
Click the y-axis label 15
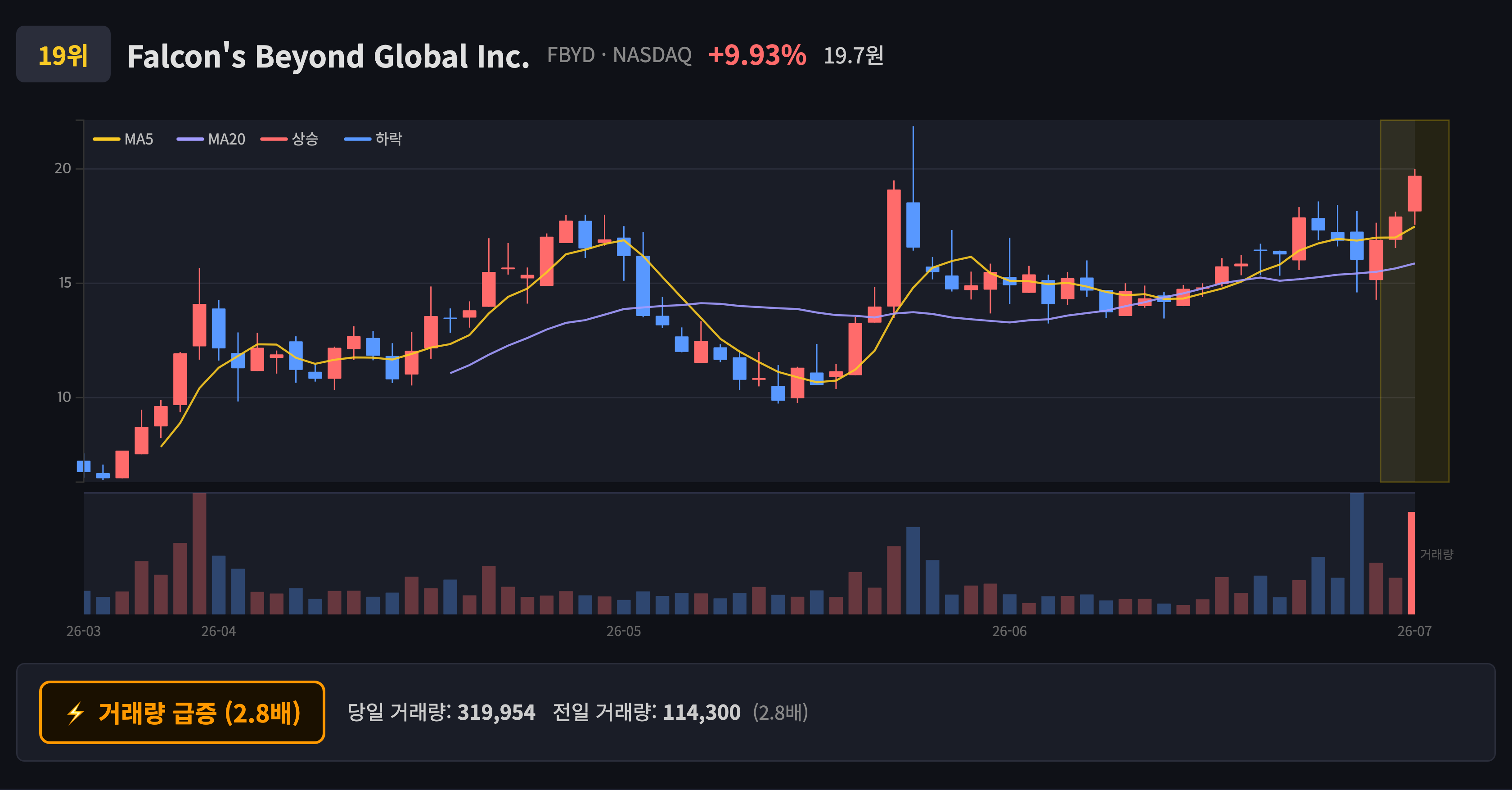[x=64, y=283]
